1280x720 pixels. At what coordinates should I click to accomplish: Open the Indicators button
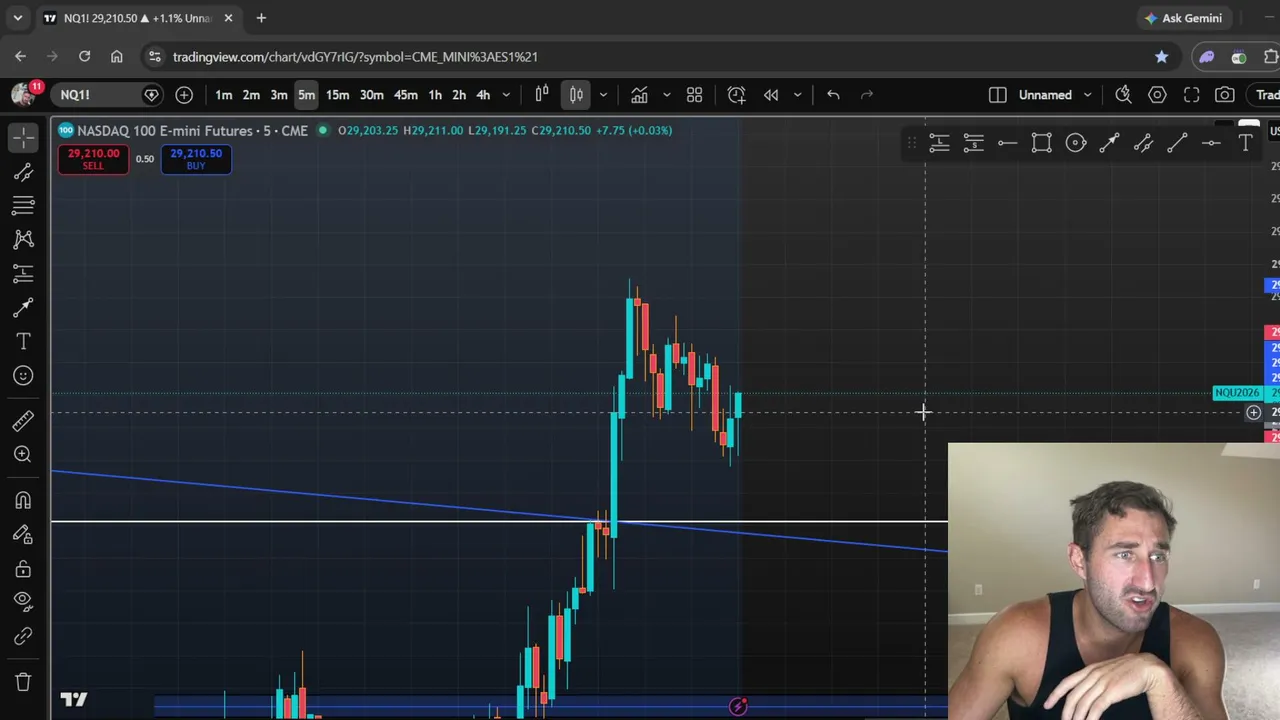[639, 95]
